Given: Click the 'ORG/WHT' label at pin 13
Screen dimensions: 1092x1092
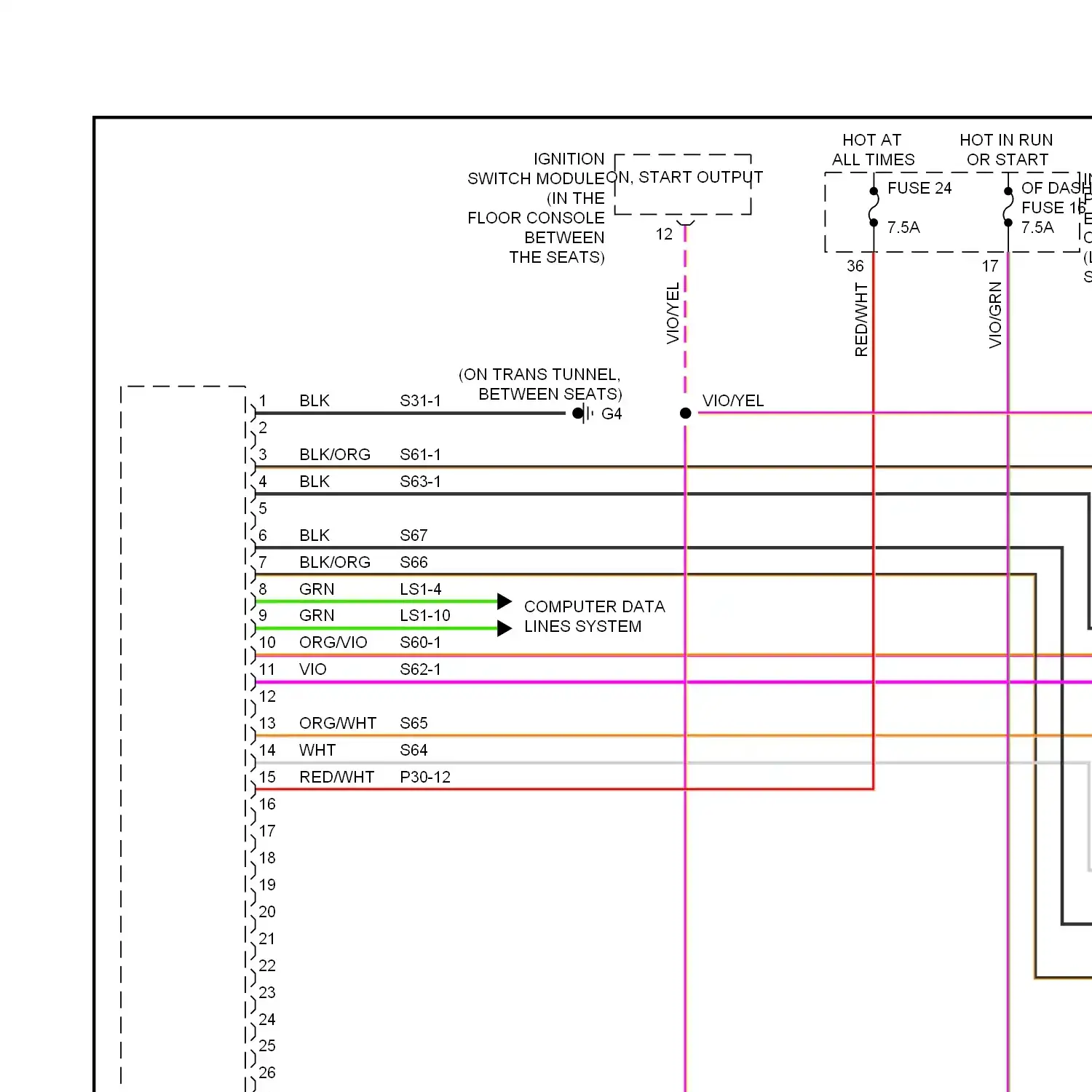Looking at the screenshot, I should click(x=338, y=723).
